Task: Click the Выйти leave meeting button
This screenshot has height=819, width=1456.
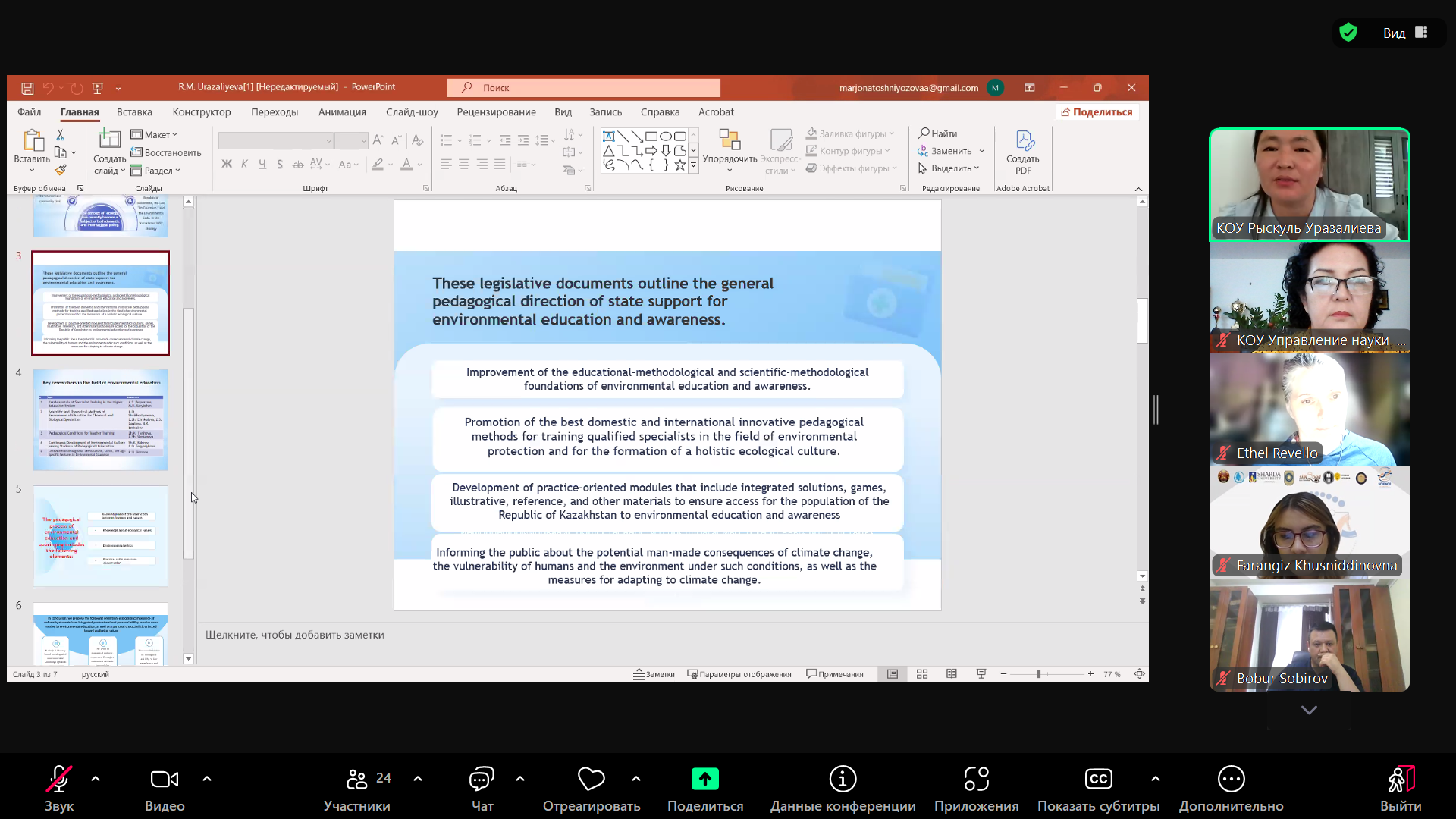Action: click(1401, 789)
